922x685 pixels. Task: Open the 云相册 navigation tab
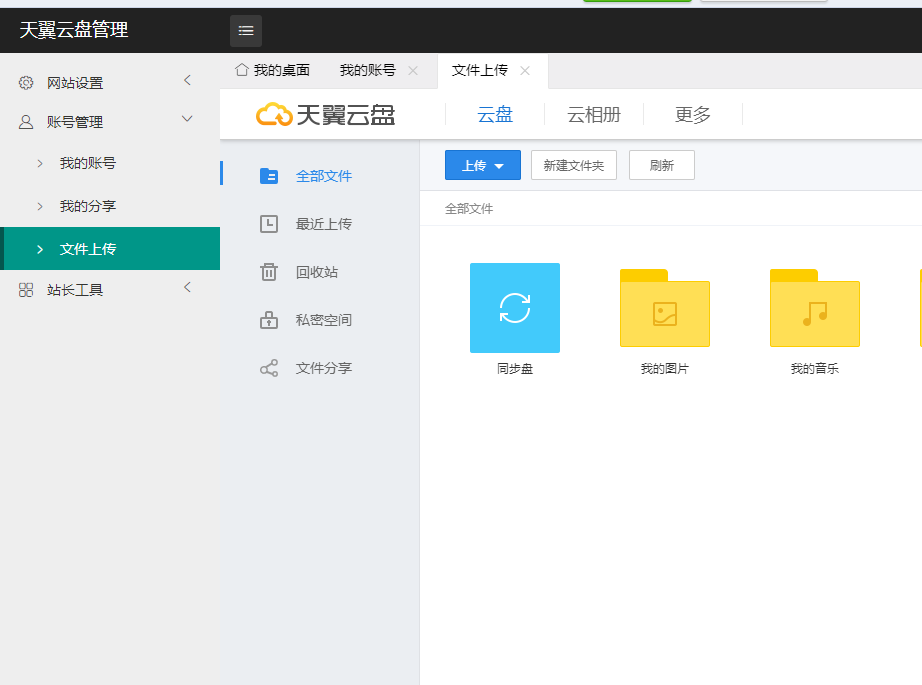[x=594, y=115]
